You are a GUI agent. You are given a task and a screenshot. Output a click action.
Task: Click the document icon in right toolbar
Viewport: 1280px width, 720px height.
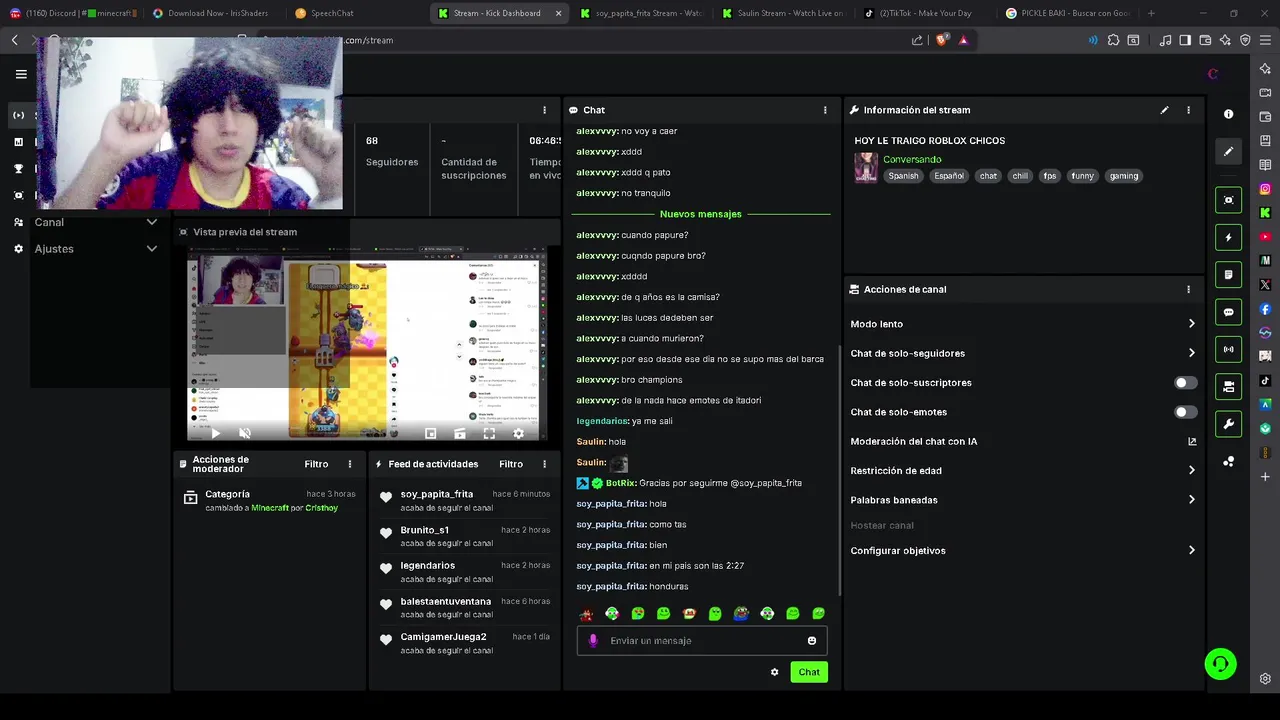pos(1228,275)
